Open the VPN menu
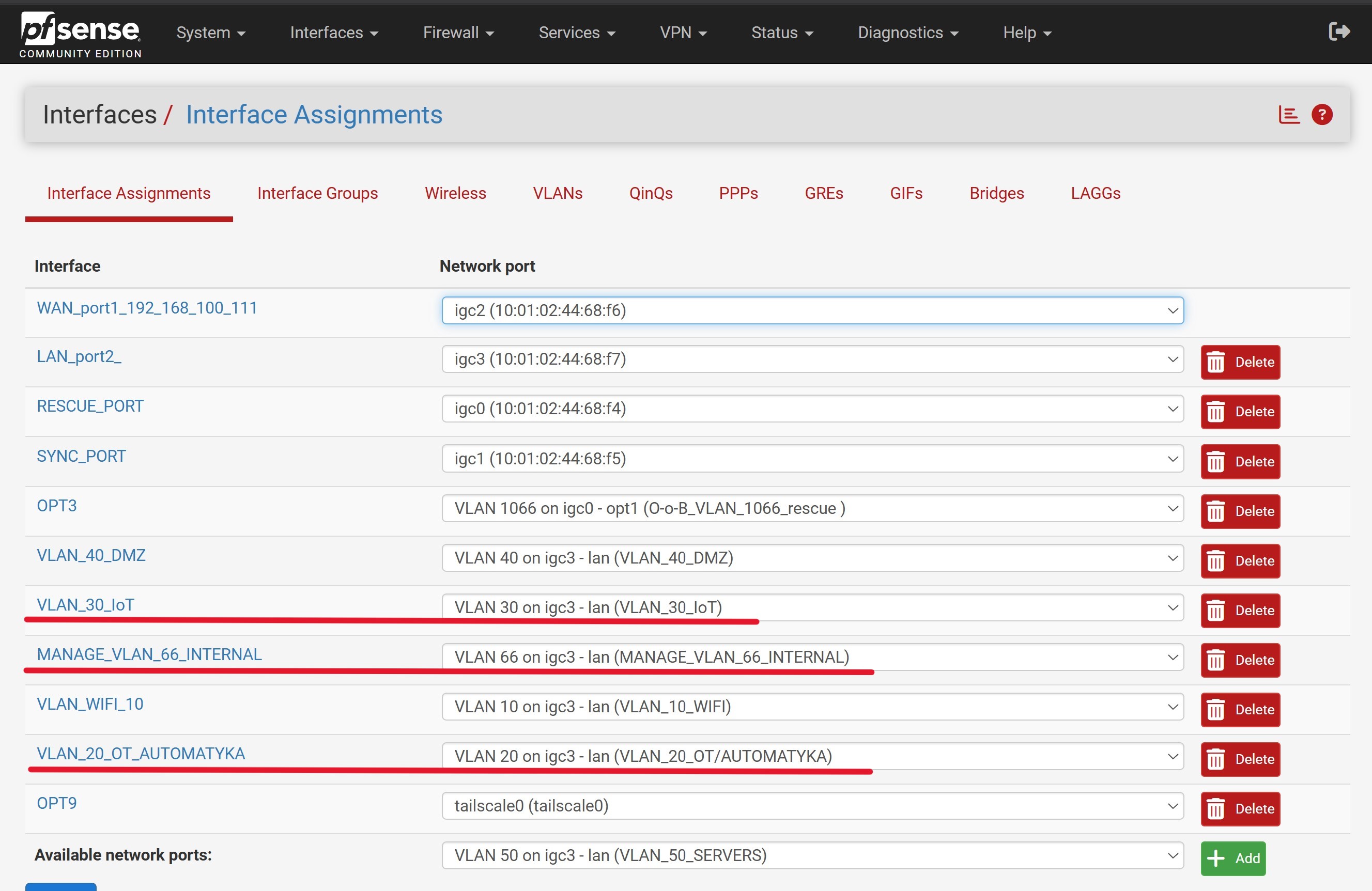 pyautogui.click(x=683, y=32)
